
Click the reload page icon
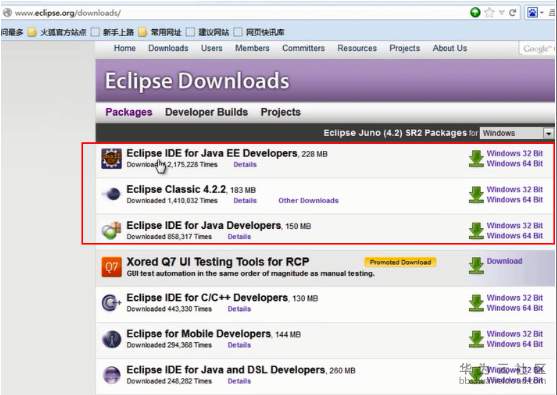[x=512, y=13]
